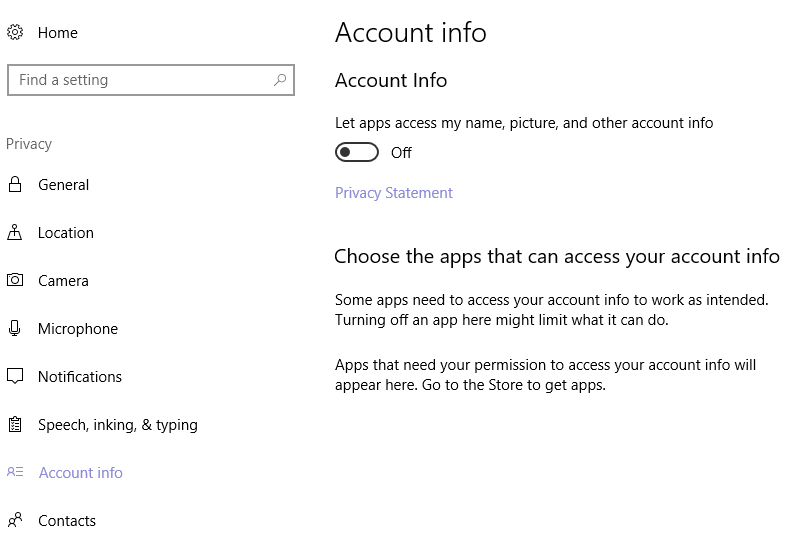Select the Notifications speech bubble icon
The width and height of the screenshot is (799, 544).
[x=15, y=376]
